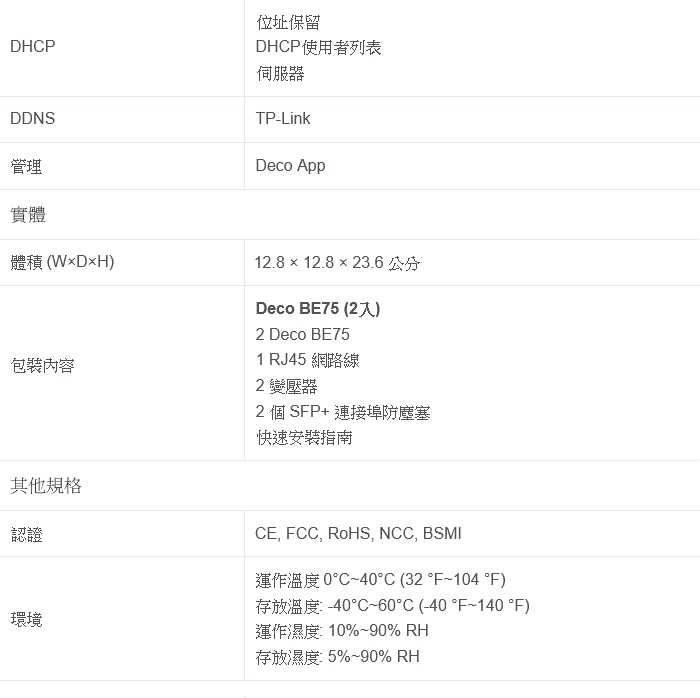Viewport: 700px width, 698px height.
Task: Click the 運作溫度 0°C~40°C line
Action: [380, 580]
